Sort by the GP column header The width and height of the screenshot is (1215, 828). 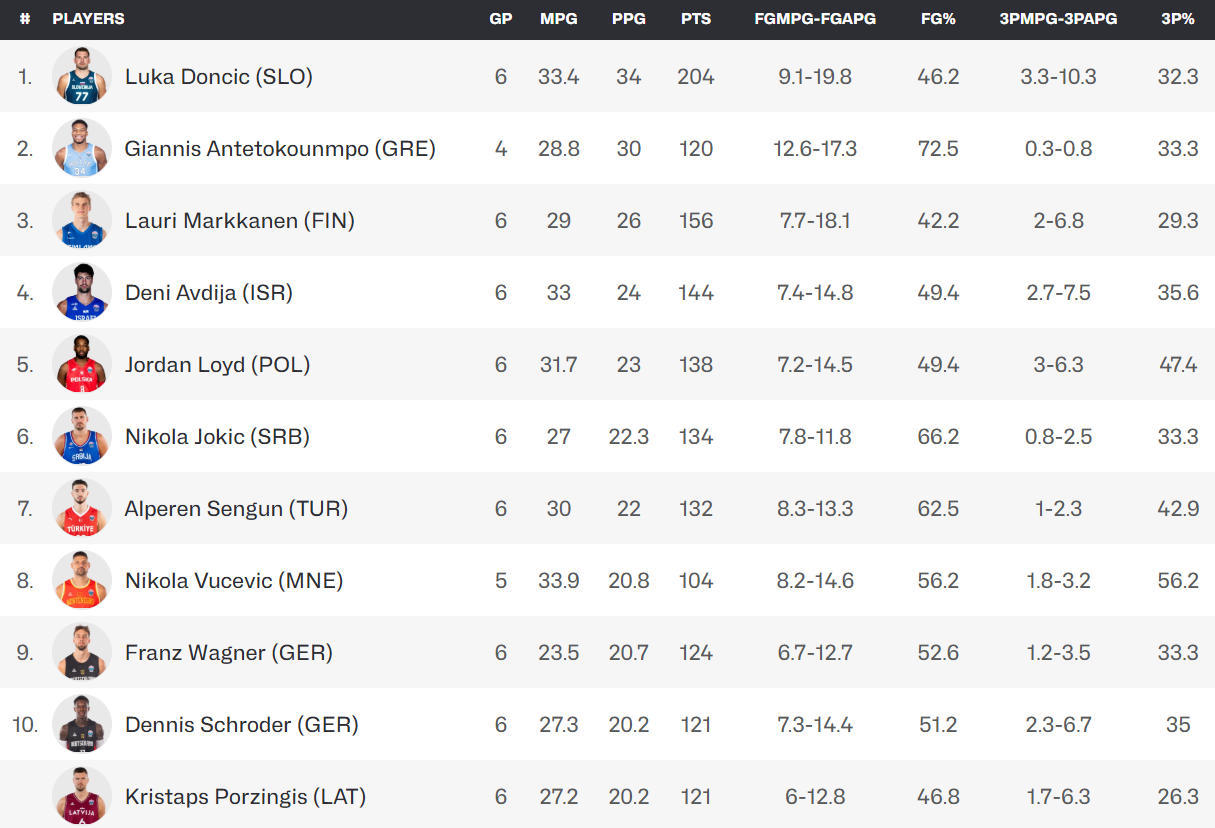point(501,19)
